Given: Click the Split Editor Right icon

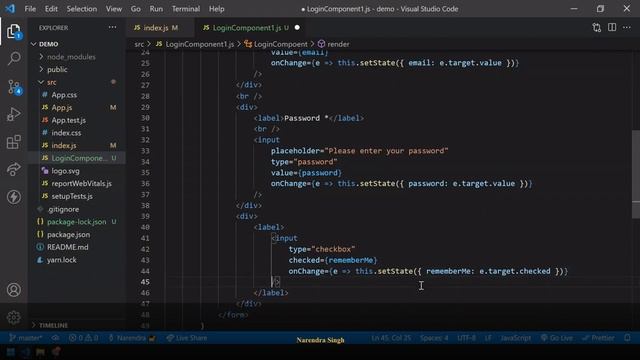Looking at the screenshot, I should click(x=612, y=27).
